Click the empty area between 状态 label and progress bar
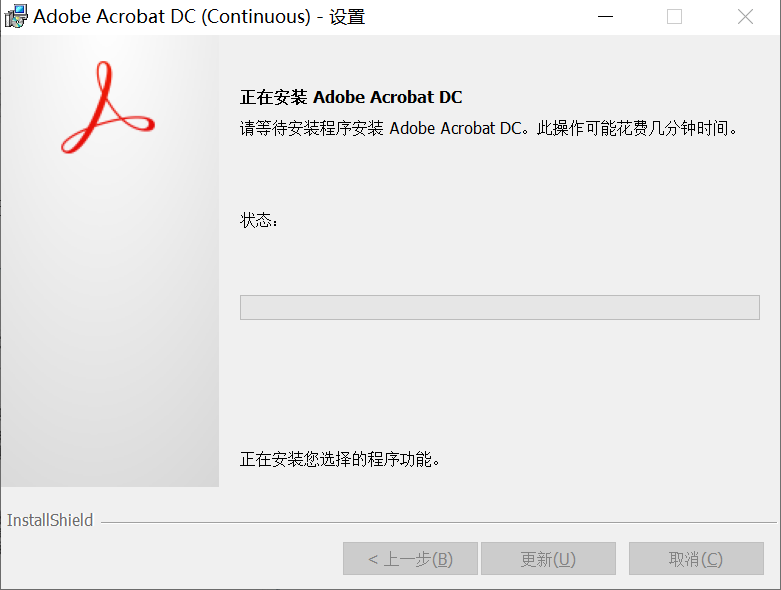Image resolution: width=781 pixels, height=590 pixels. coord(500,262)
